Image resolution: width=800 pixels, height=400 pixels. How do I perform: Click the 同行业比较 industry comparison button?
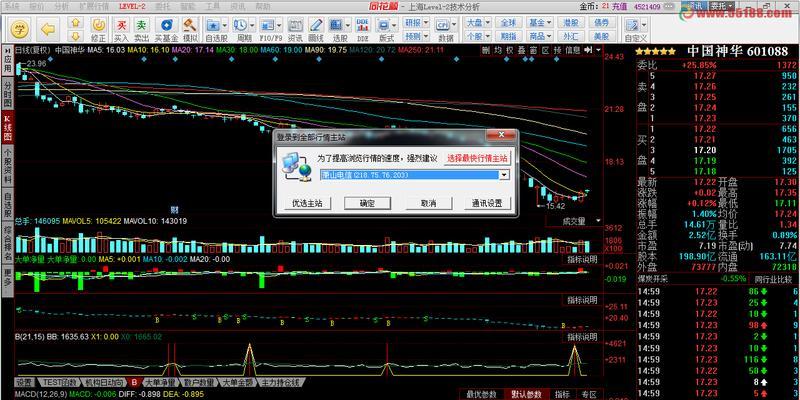[x=771, y=279]
